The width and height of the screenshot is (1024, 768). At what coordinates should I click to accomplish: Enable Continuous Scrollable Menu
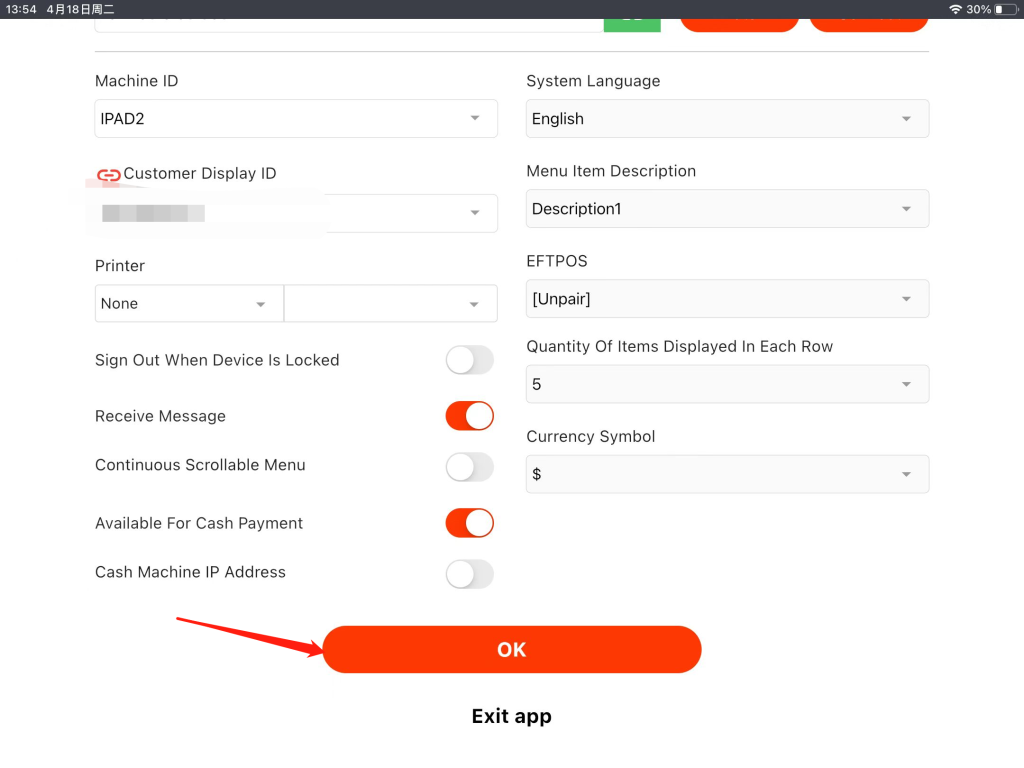[x=469, y=466]
